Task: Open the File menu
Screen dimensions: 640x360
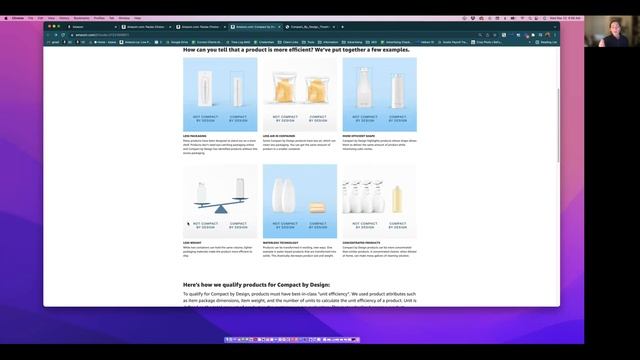Action: coord(31,18)
